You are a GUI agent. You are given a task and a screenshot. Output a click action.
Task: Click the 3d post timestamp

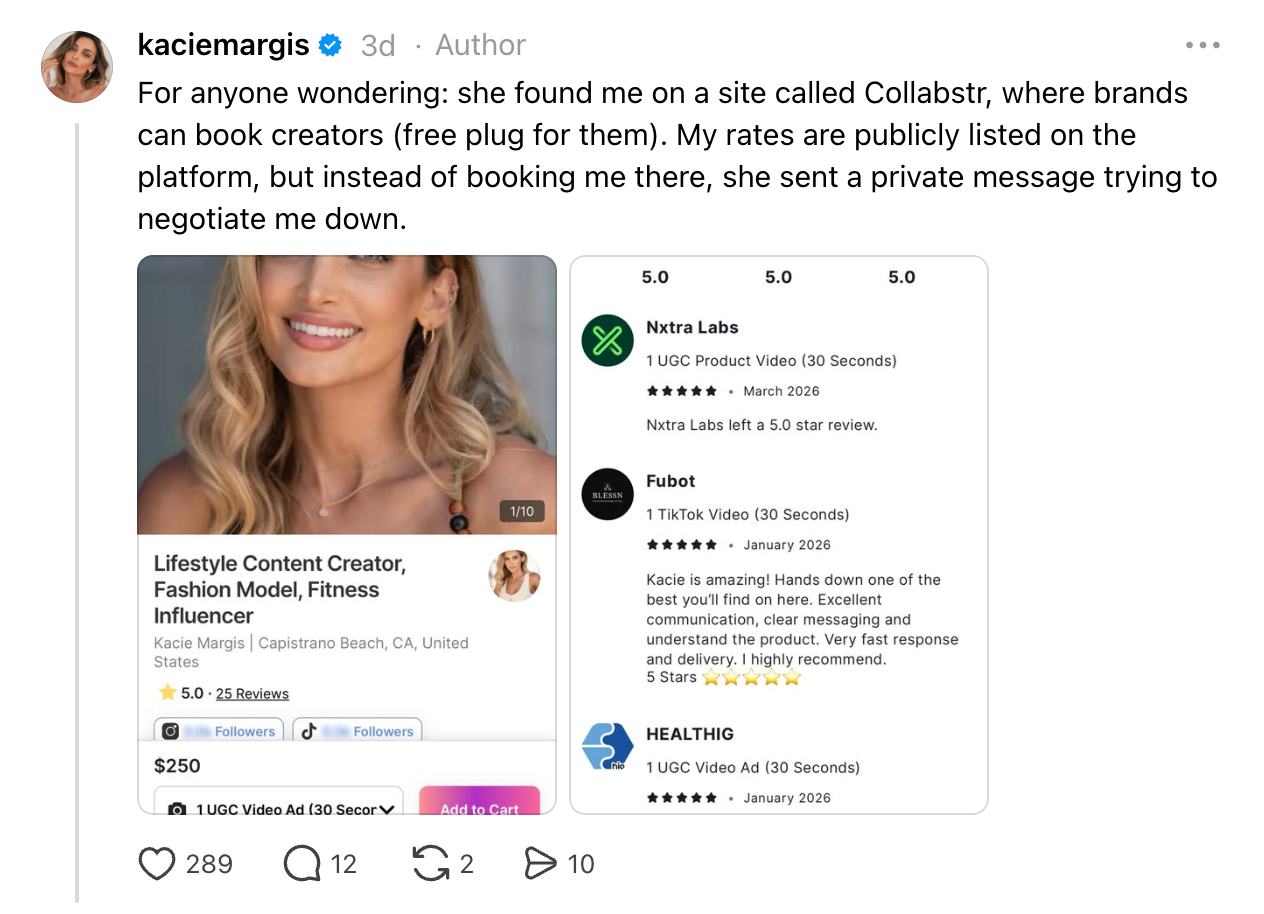point(378,45)
